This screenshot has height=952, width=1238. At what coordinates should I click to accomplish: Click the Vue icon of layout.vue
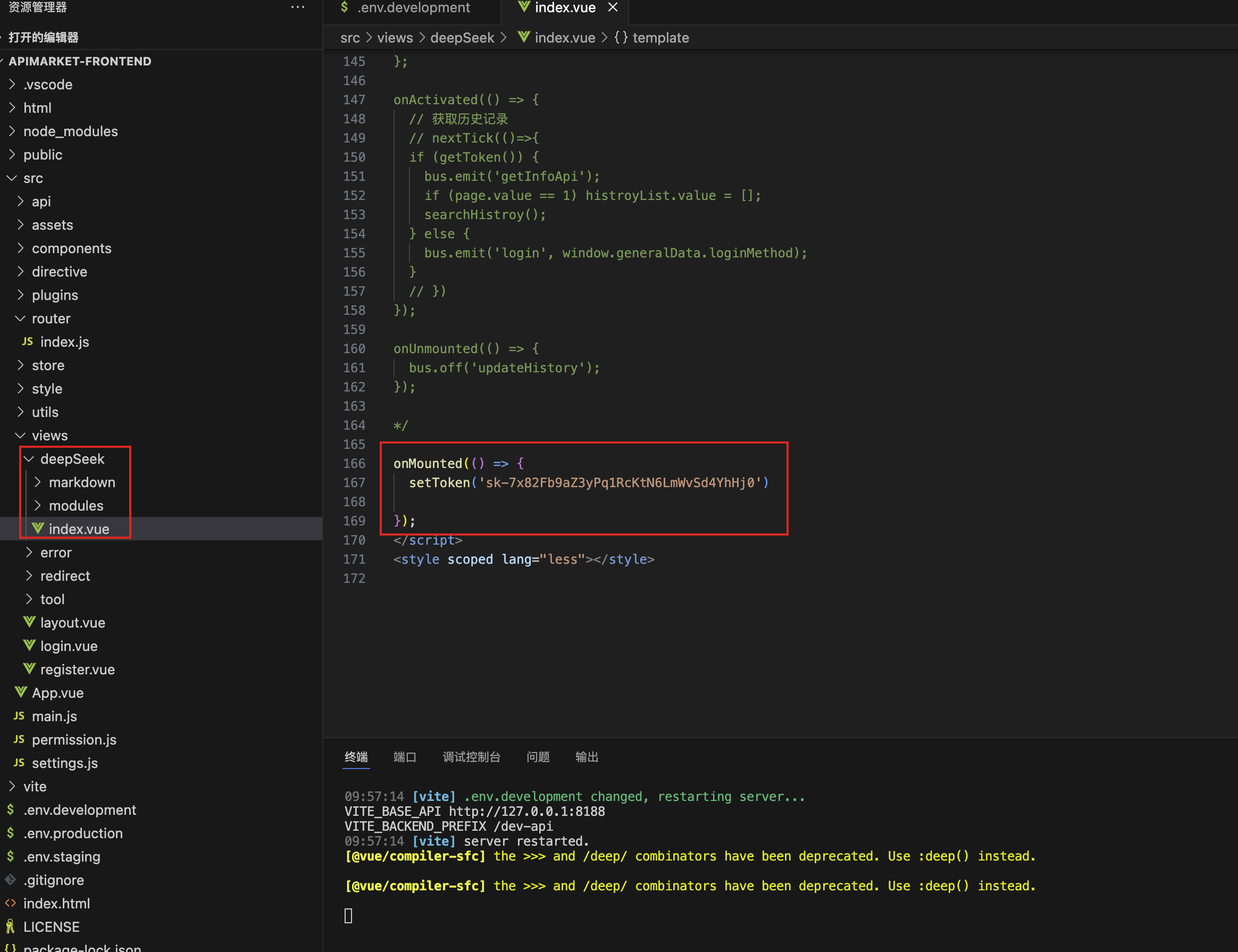29,622
